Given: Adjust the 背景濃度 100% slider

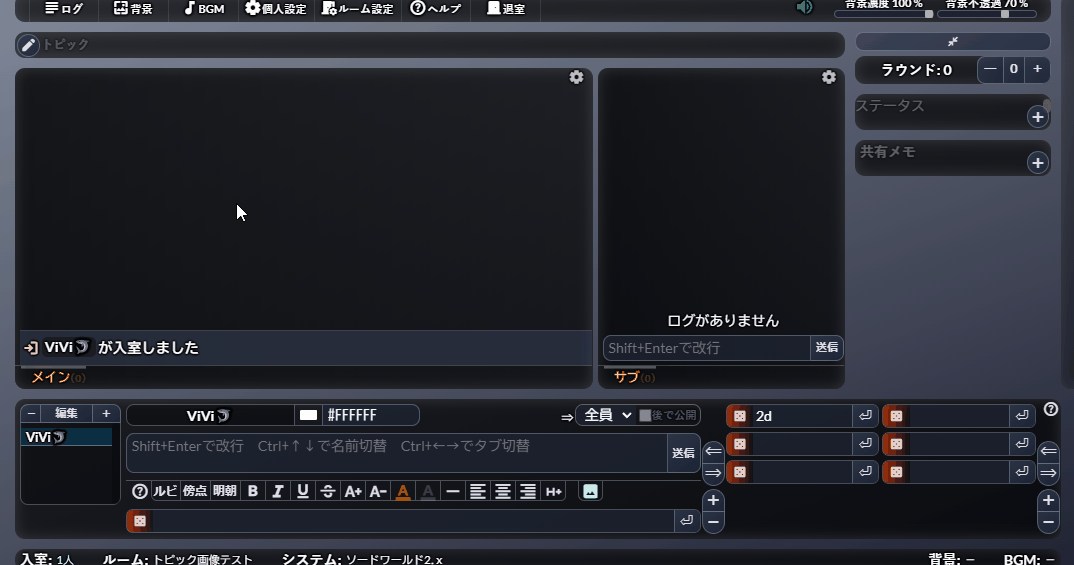Looking at the screenshot, I should [884, 14].
